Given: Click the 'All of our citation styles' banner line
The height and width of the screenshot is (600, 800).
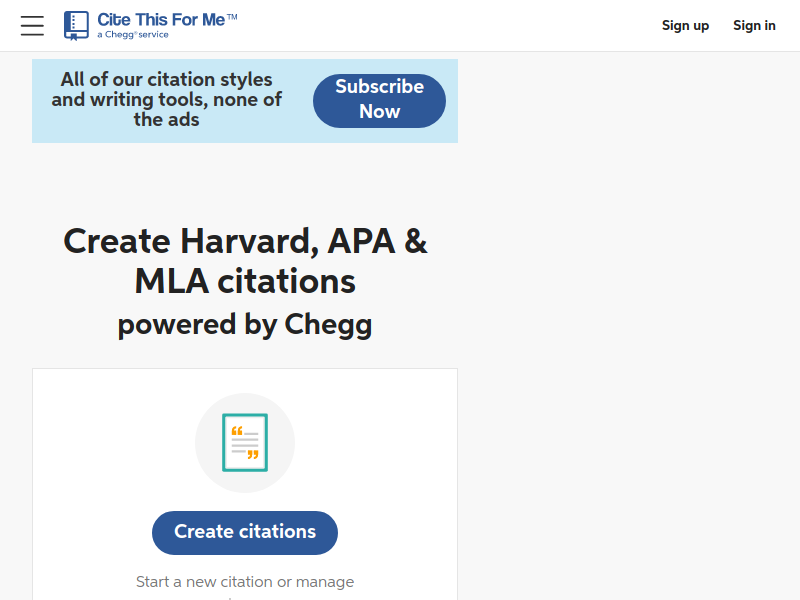Looking at the screenshot, I should tap(166, 80).
